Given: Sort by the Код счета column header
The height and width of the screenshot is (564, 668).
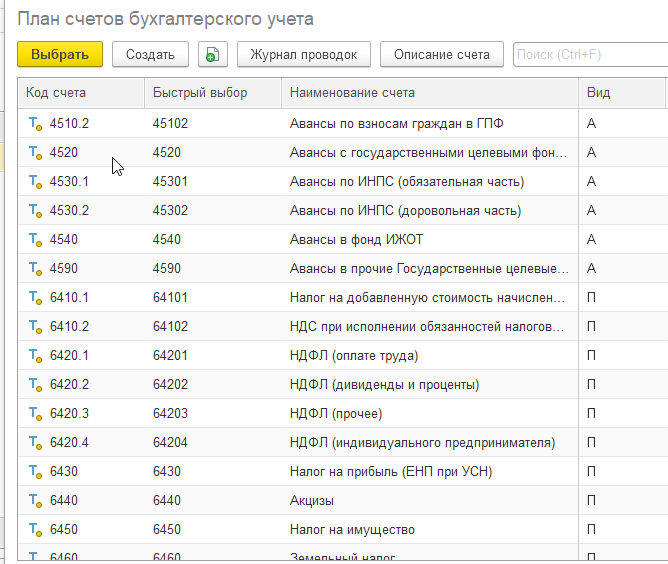Looking at the screenshot, I should (81, 93).
